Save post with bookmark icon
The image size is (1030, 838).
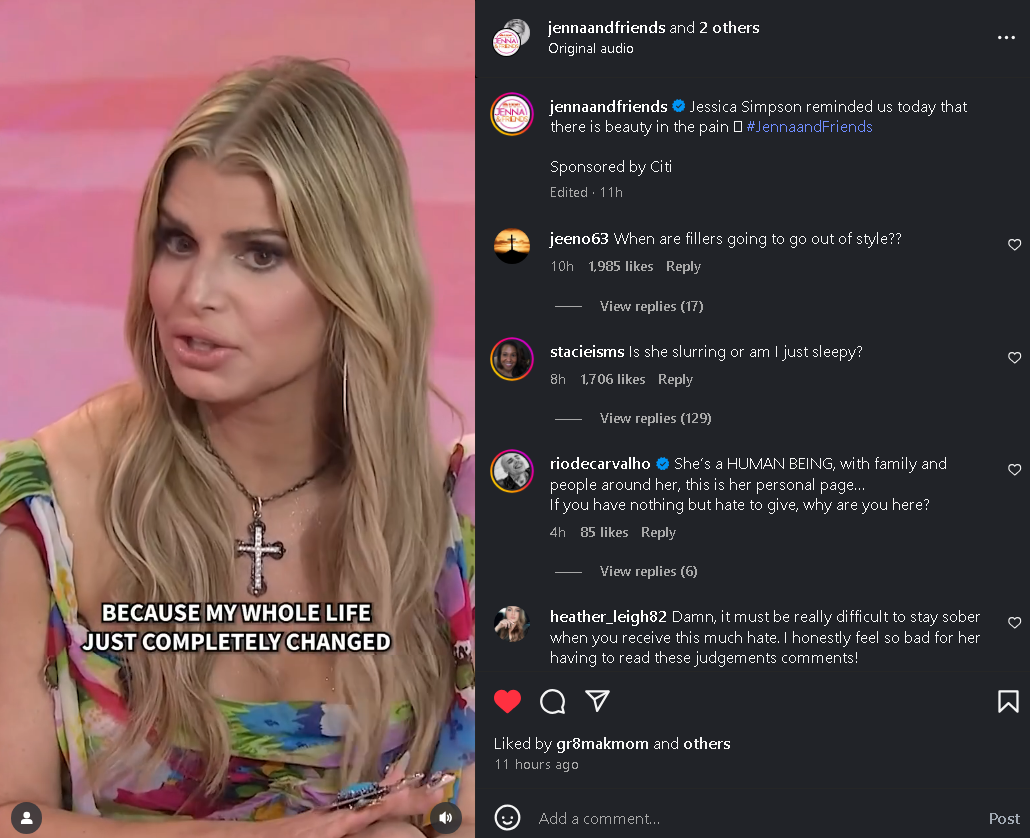1008,701
